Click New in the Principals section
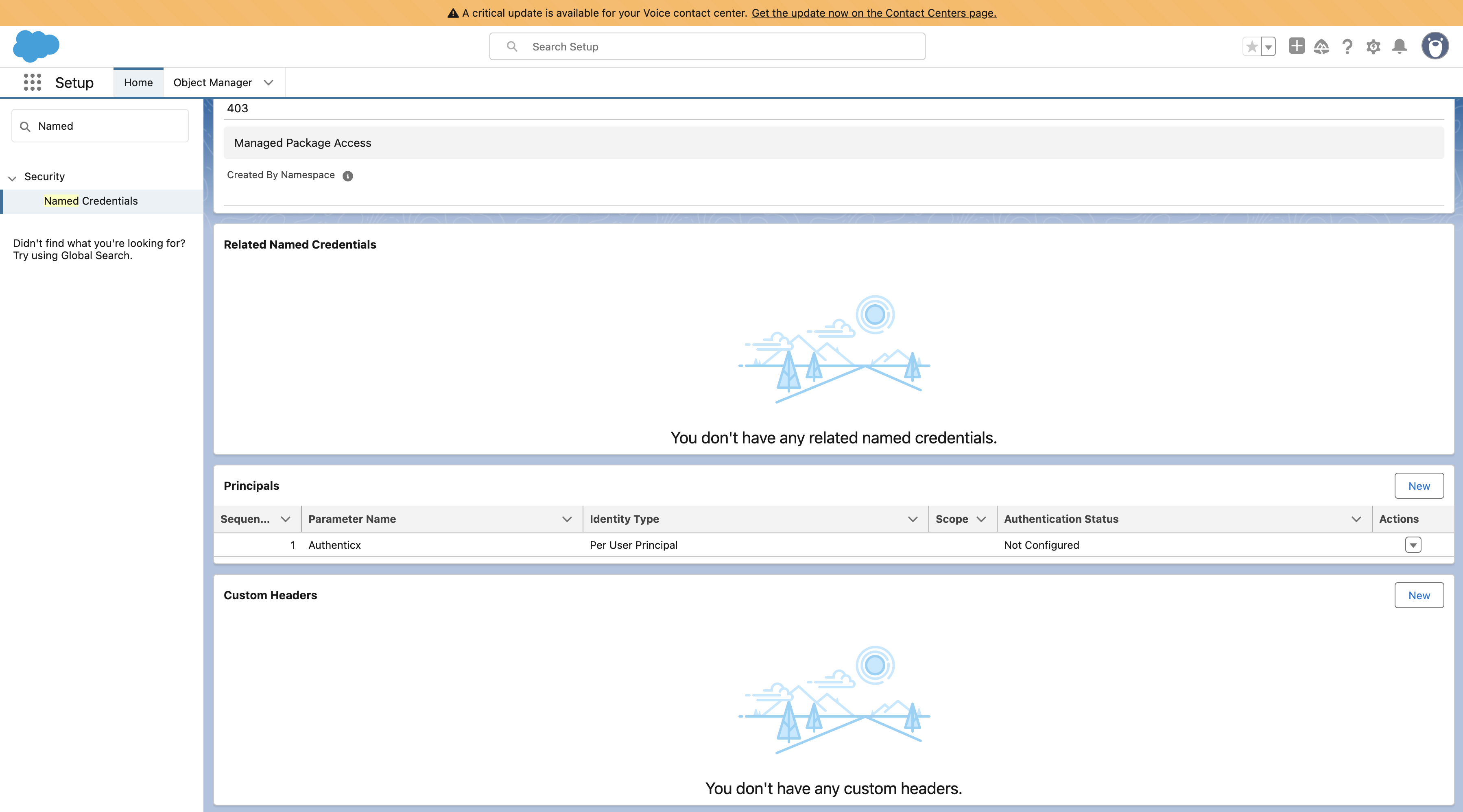This screenshot has height=812, width=1463. pos(1419,486)
